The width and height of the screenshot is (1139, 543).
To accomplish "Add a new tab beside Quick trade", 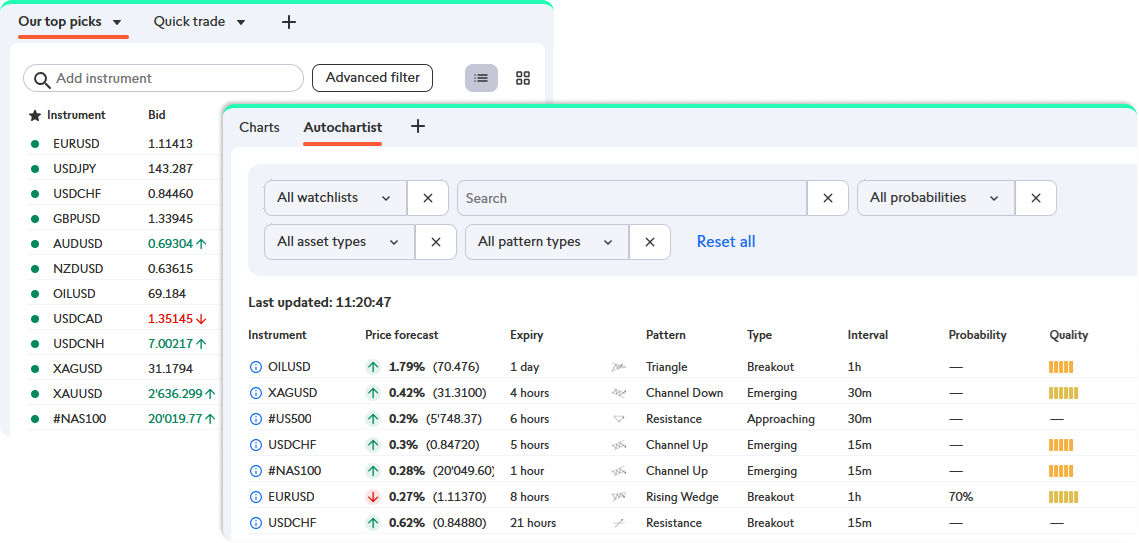I will [x=289, y=22].
